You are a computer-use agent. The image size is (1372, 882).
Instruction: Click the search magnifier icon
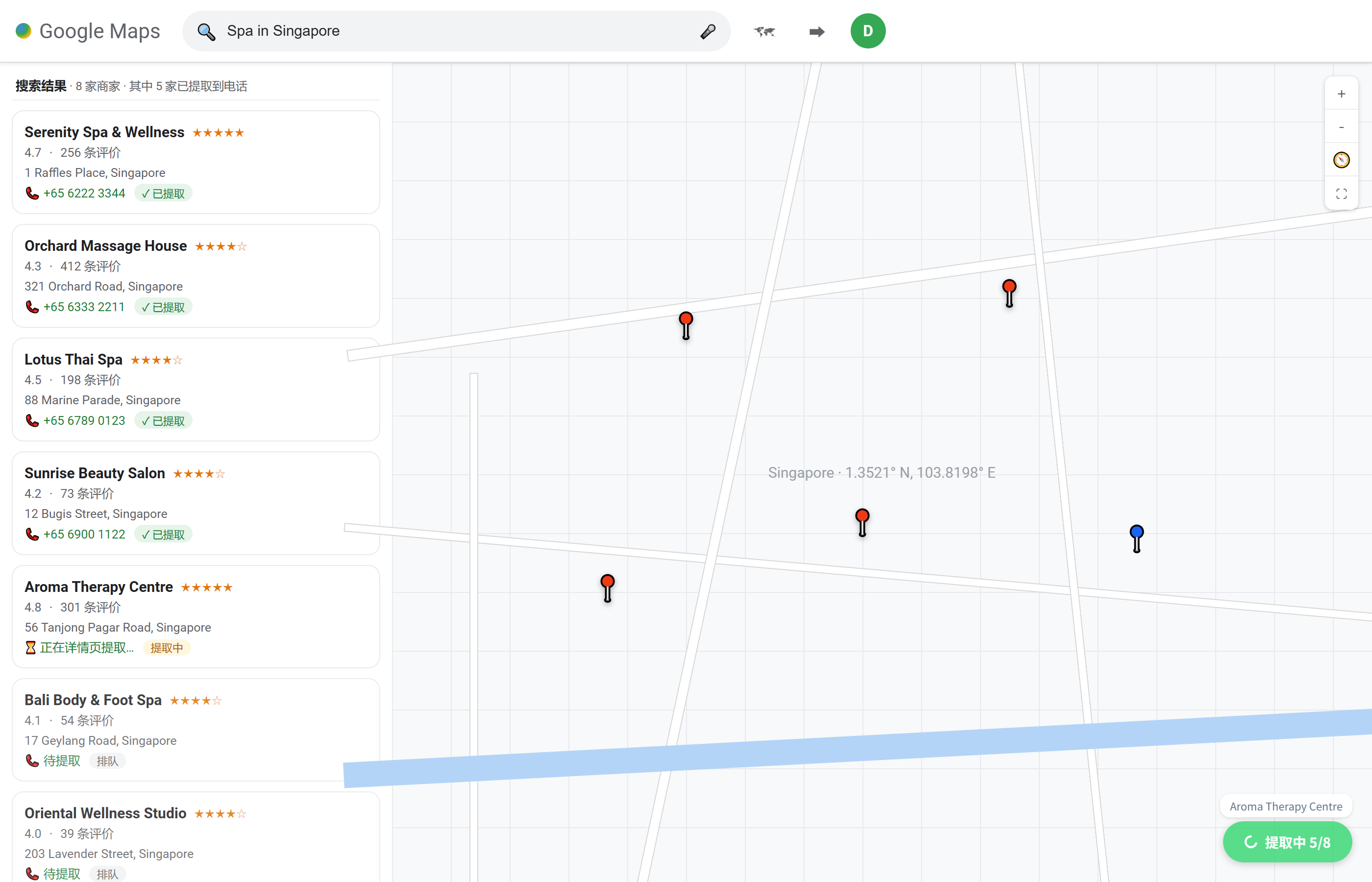(x=206, y=31)
